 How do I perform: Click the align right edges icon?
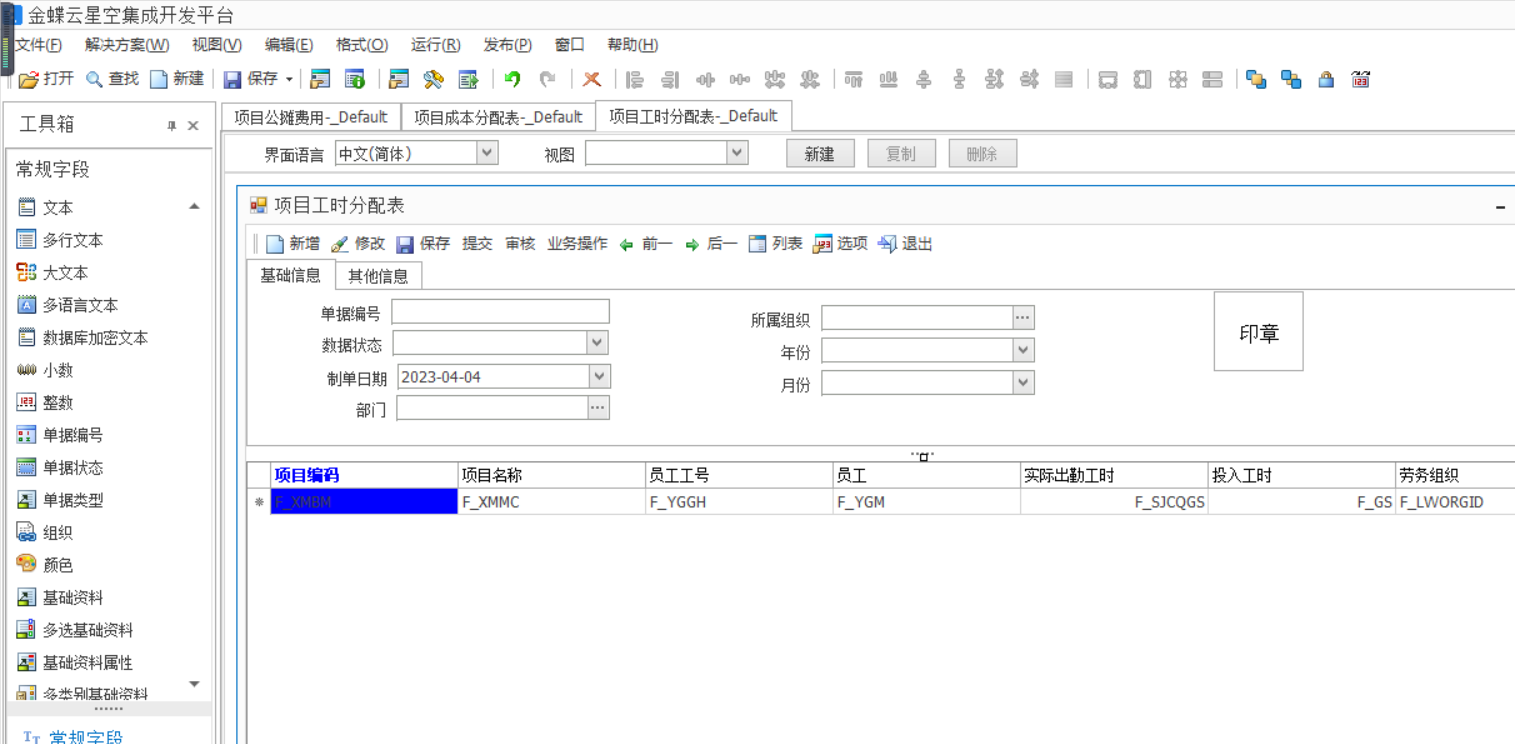coord(670,79)
